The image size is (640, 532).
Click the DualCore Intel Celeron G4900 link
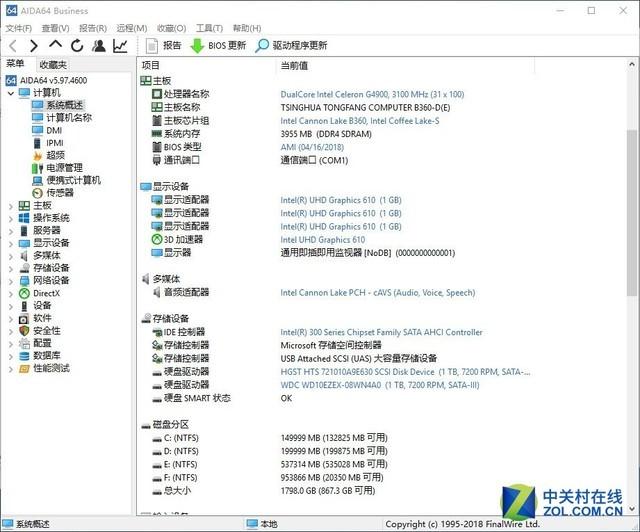pyautogui.click(x=372, y=94)
